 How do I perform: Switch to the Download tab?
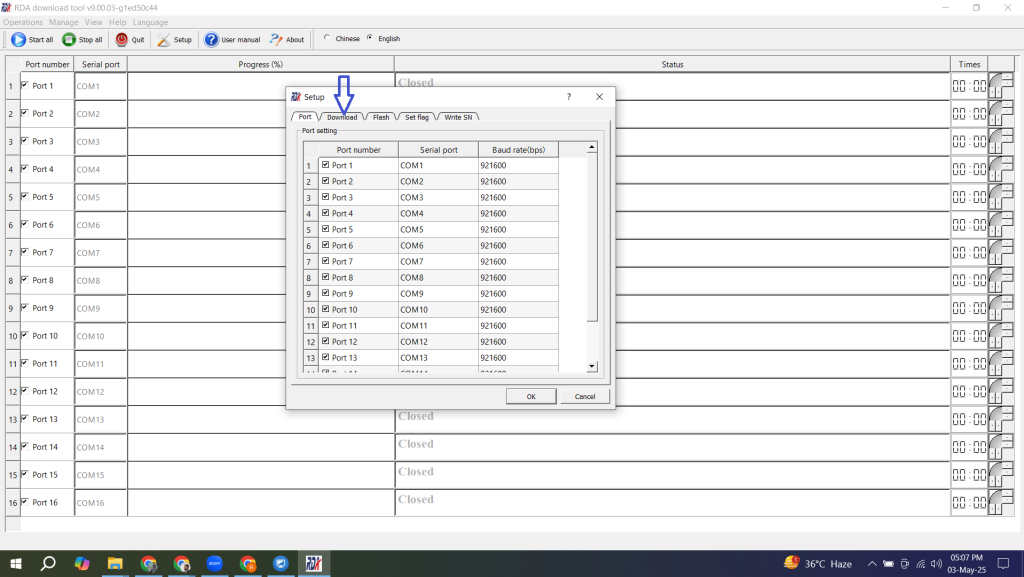coord(342,117)
